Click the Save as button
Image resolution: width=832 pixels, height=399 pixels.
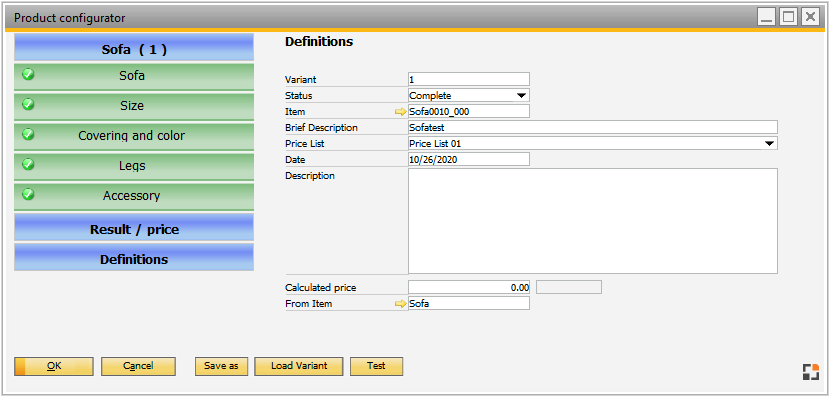click(x=221, y=366)
